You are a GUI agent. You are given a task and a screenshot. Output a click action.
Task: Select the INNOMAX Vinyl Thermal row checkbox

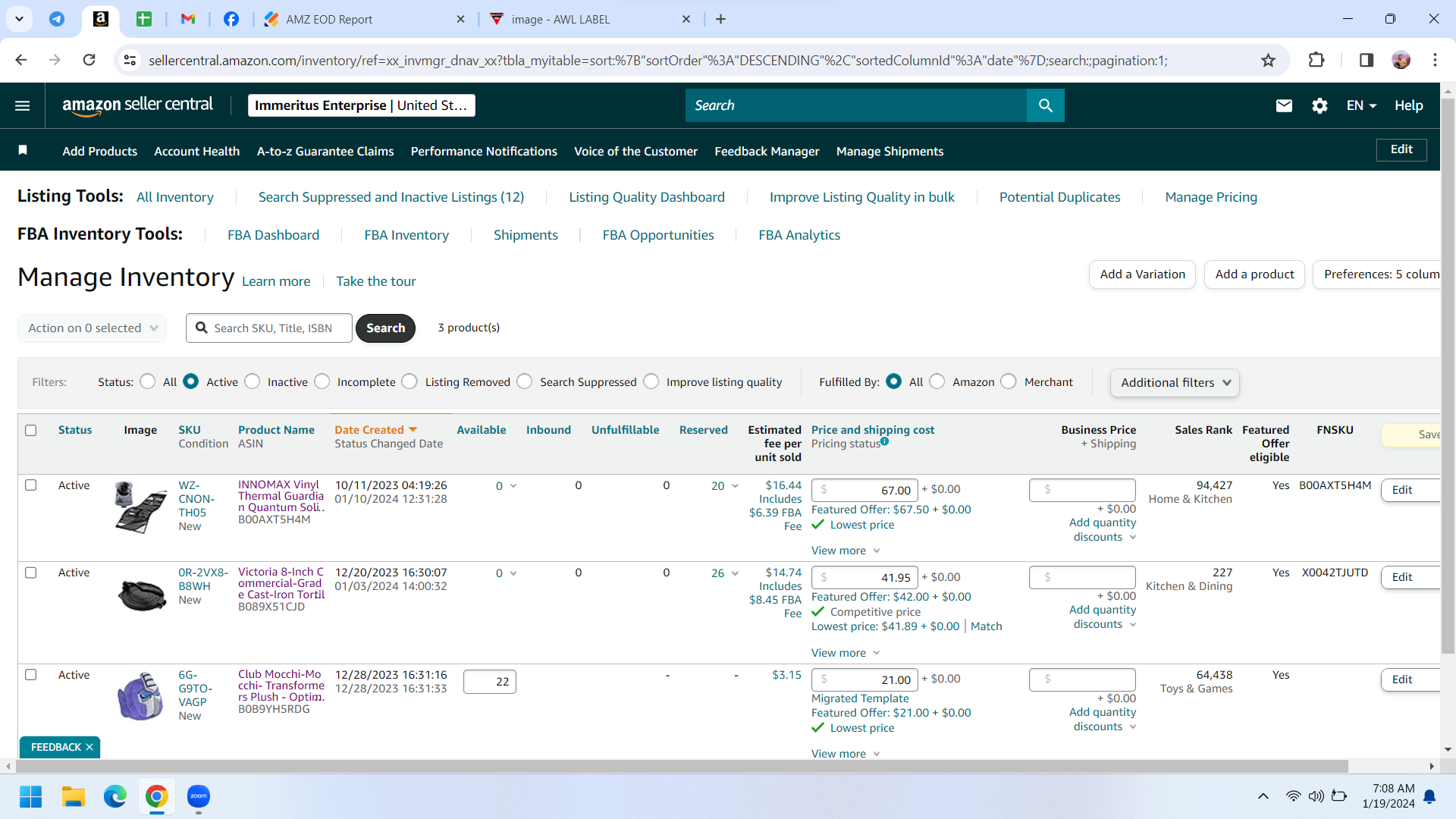31,485
